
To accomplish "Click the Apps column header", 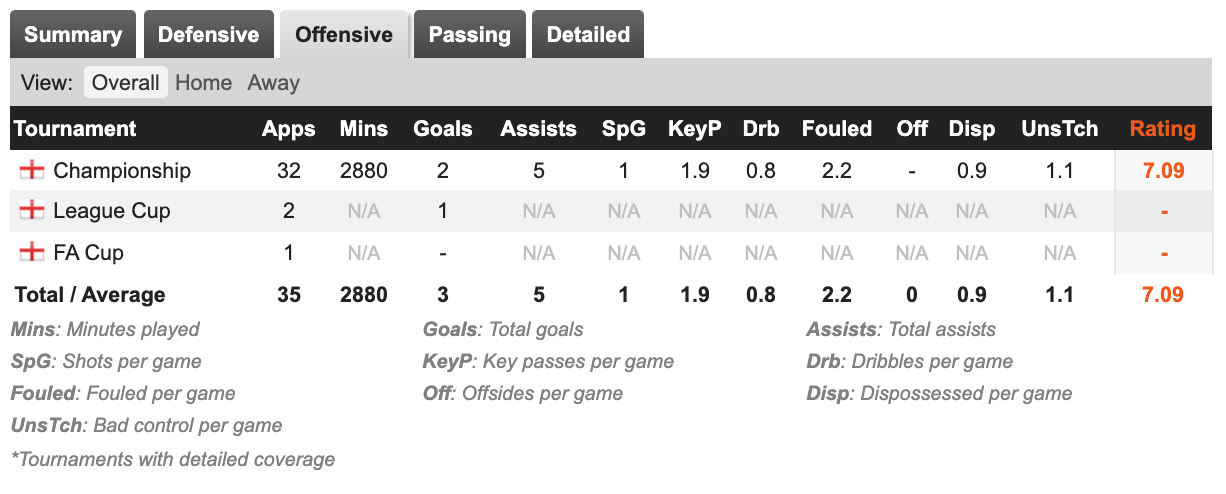I will point(288,128).
